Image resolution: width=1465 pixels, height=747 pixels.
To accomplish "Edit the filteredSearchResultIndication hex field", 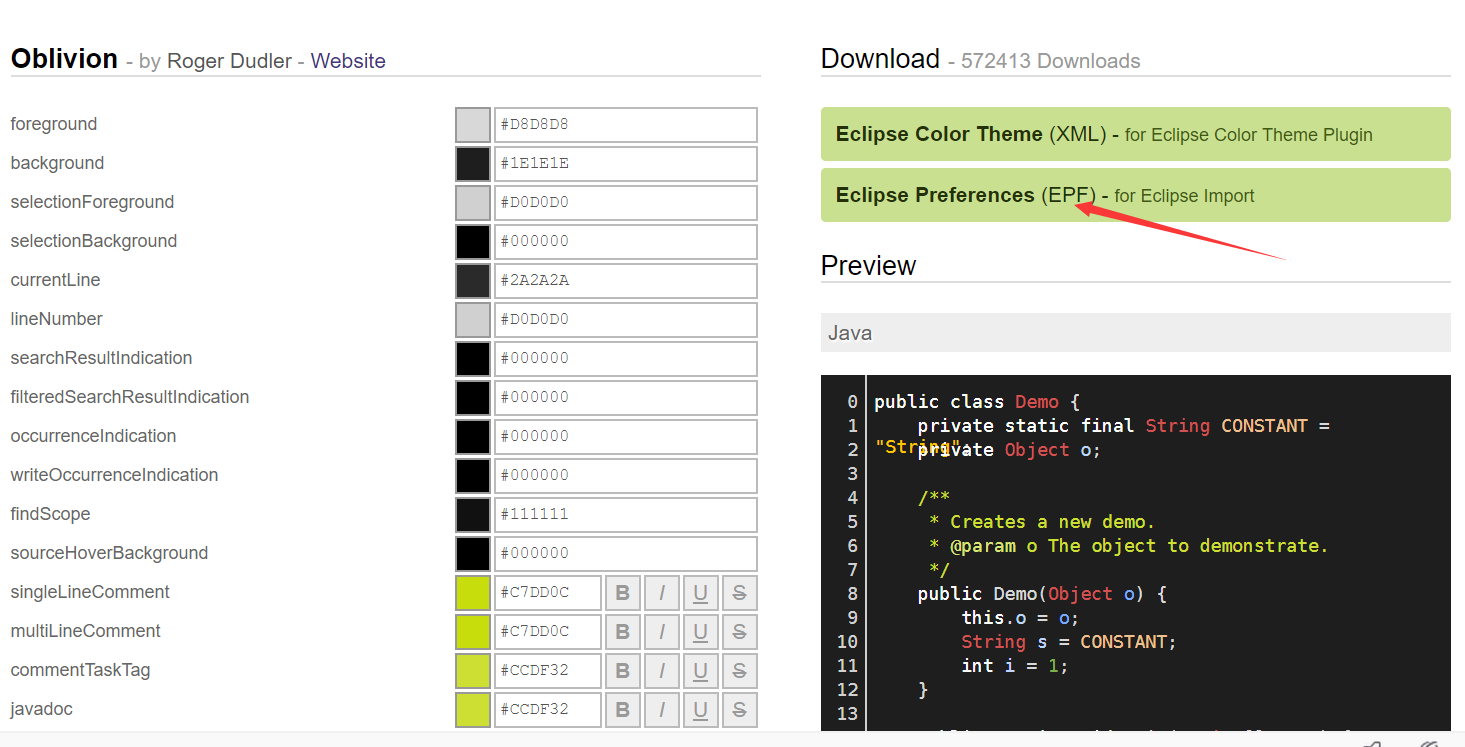I will click(x=626, y=398).
